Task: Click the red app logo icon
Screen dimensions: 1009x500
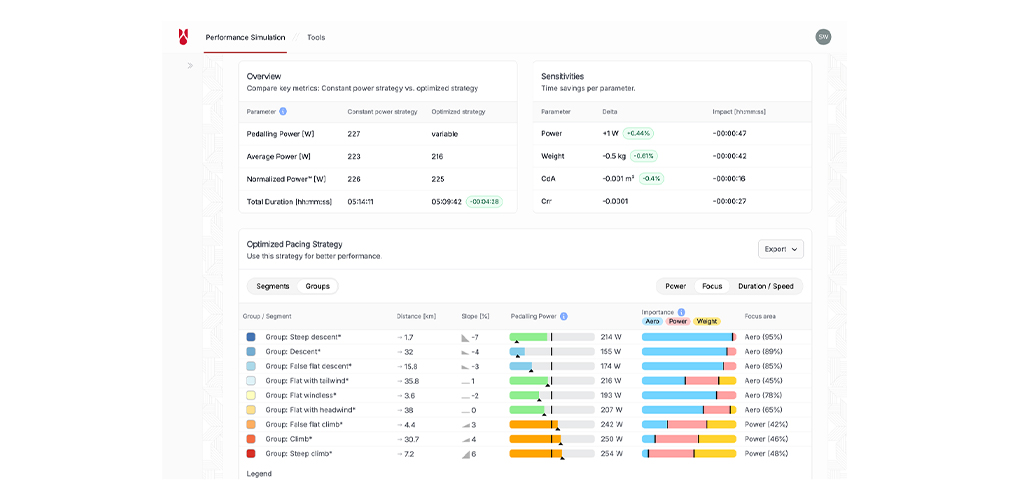Action: [183, 37]
